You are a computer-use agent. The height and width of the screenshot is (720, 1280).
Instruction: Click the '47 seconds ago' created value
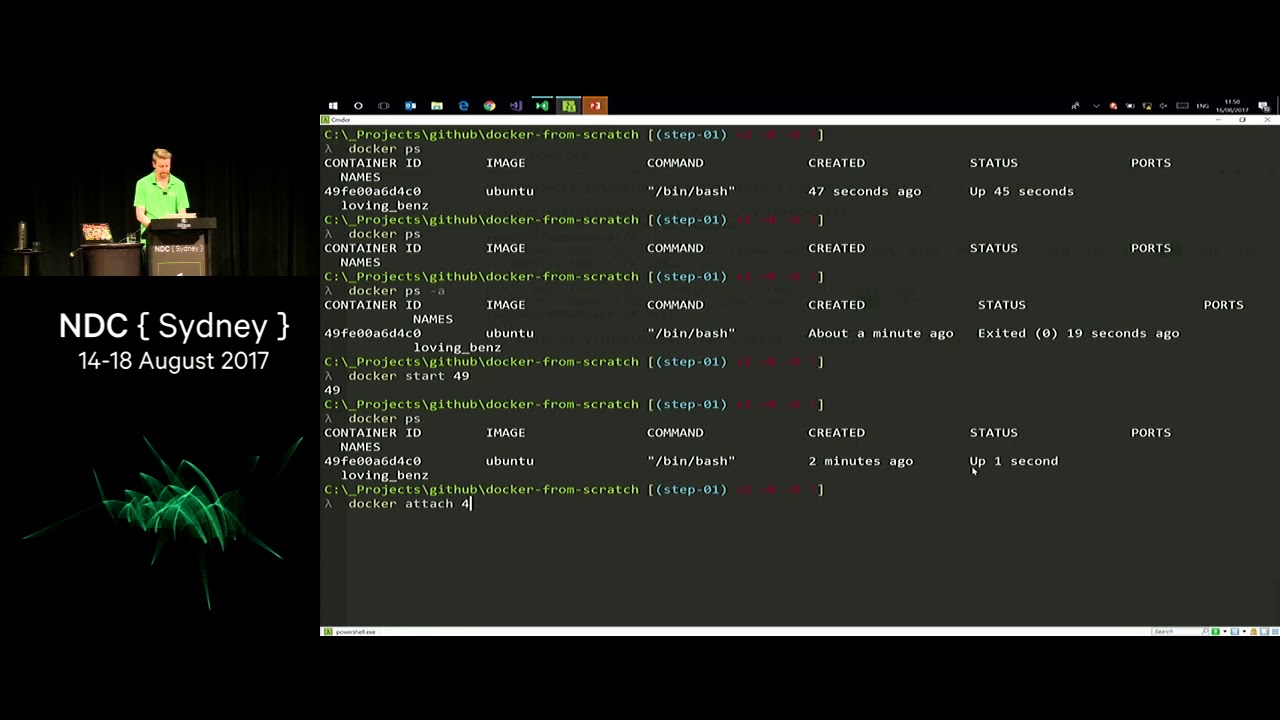pos(865,191)
